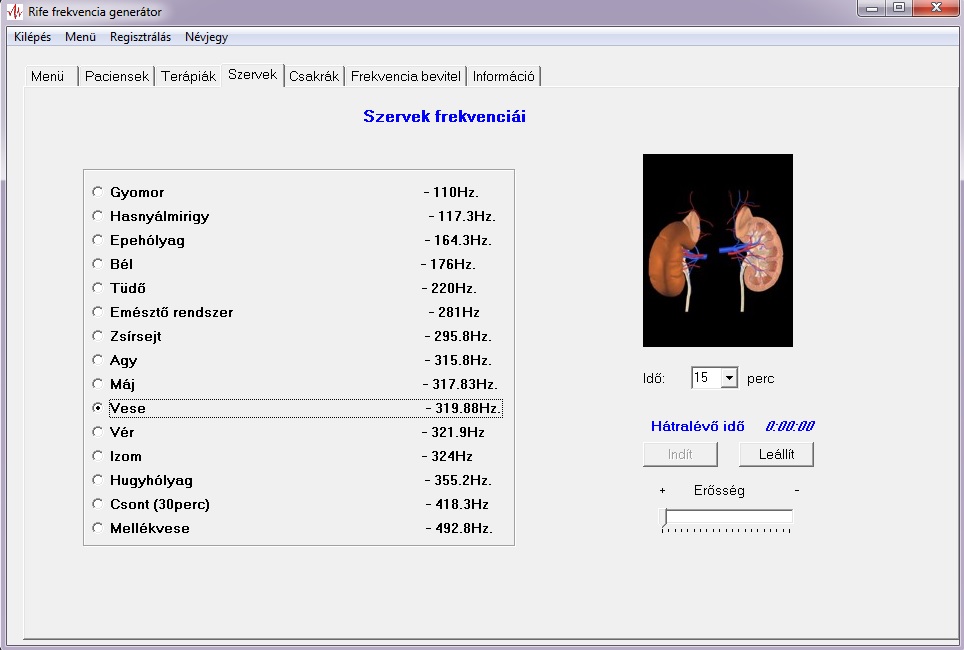Image resolution: width=964 pixels, height=650 pixels.
Task: Click the Idő value field showing 15
Action: pyautogui.click(x=706, y=378)
